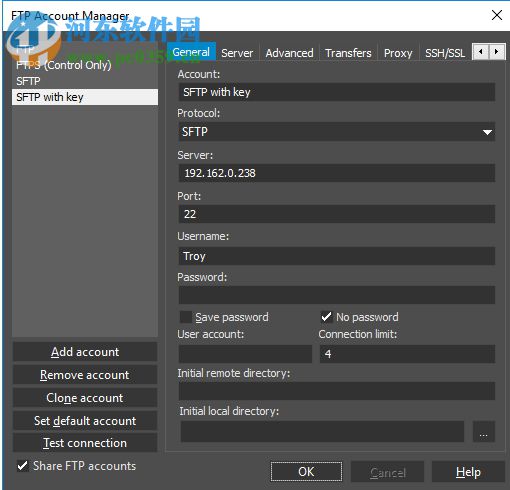Toggle the Share FTP accounts checkbox
Viewport: 510px width, 490px height.
23,466
